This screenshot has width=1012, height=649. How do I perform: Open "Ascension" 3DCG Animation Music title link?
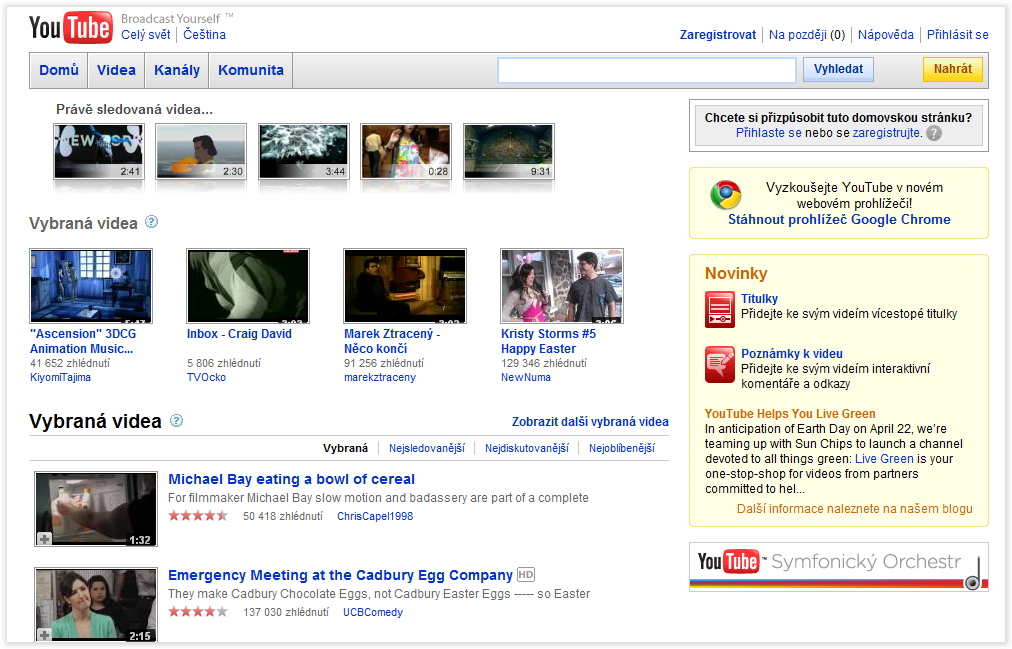pos(83,341)
